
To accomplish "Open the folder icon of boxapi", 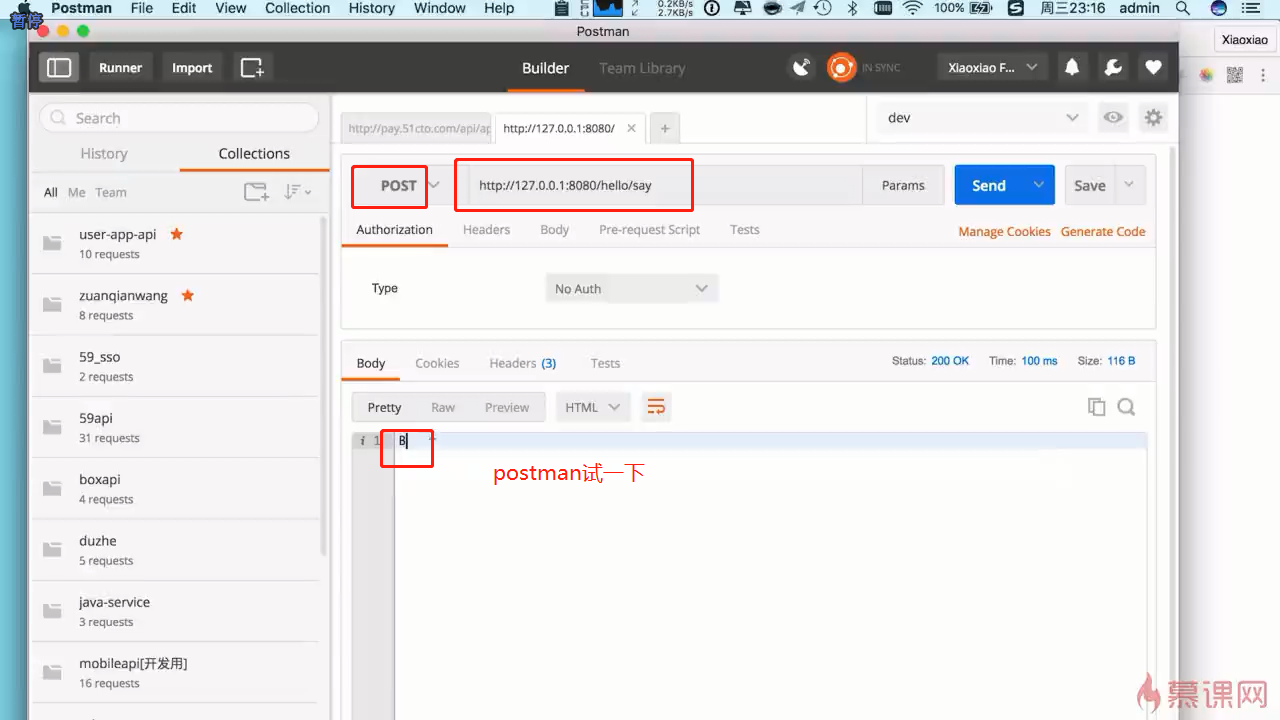I will pos(53,489).
